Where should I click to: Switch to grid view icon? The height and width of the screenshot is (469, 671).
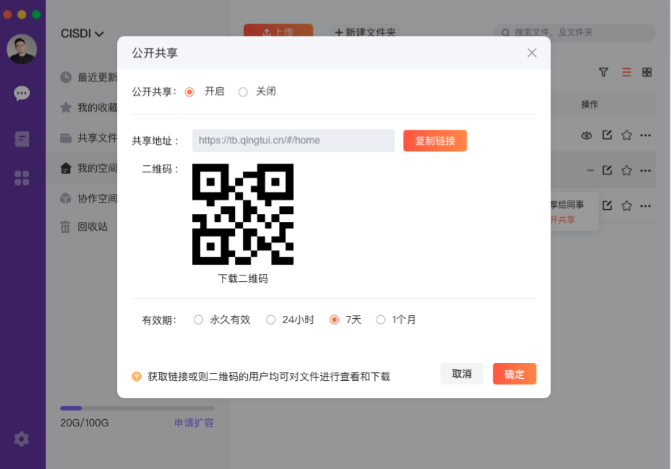tap(647, 72)
